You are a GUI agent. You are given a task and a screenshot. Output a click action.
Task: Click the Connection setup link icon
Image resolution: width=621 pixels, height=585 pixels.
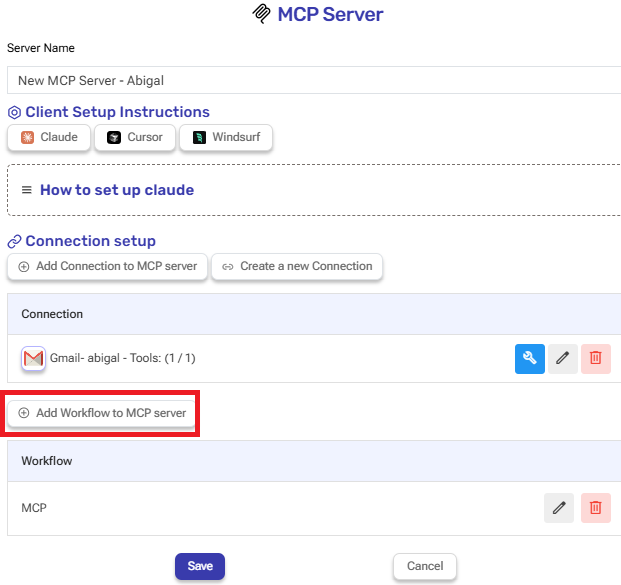pyautogui.click(x=14, y=242)
